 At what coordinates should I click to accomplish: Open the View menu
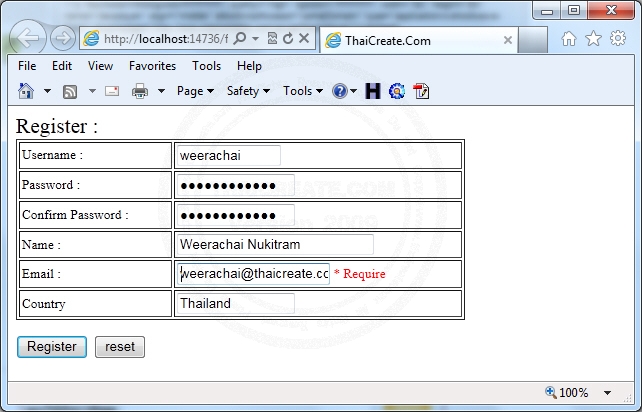(100, 66)
